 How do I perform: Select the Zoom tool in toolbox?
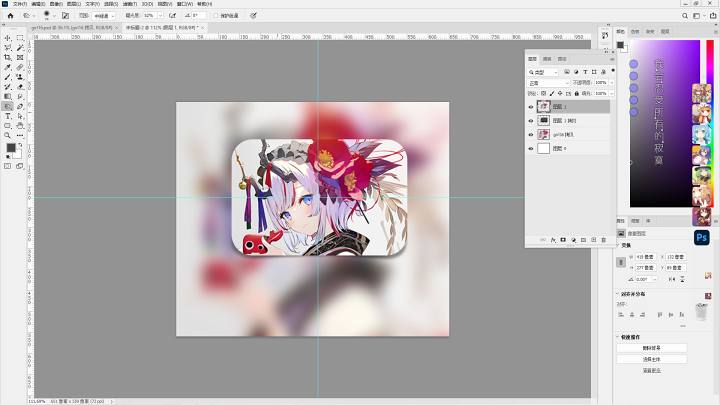click(x=8, y=135)
